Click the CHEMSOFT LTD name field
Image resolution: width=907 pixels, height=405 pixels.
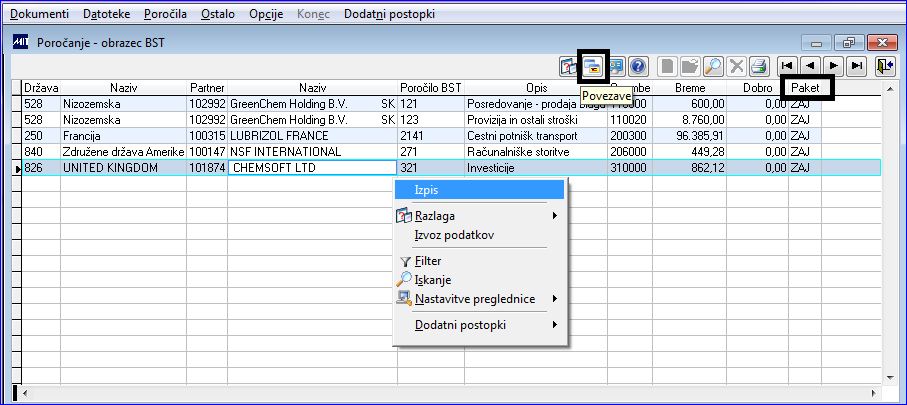[x=312, y=168]
